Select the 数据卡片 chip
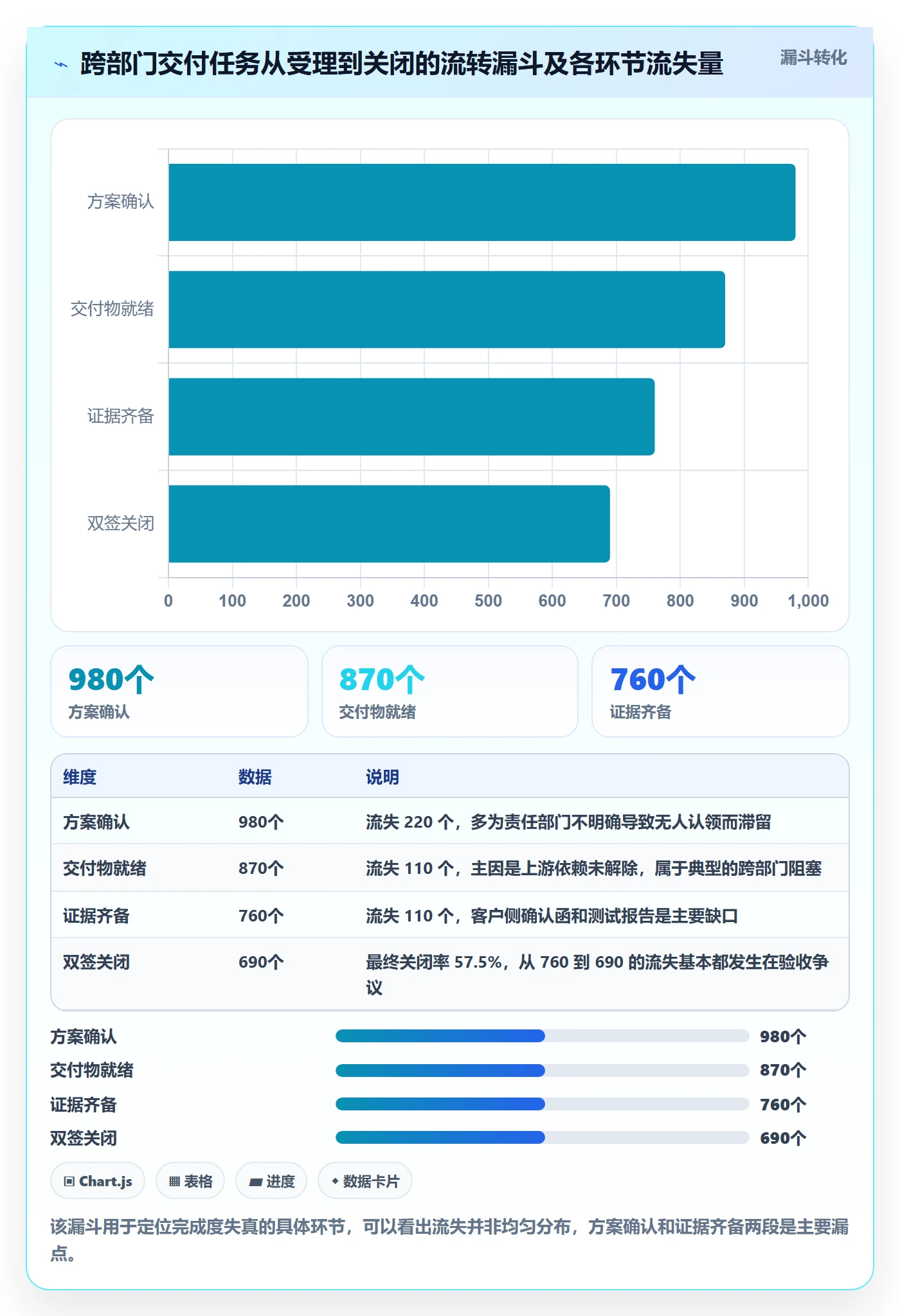Screen dimensions: 900x1316 [365, 1181]
